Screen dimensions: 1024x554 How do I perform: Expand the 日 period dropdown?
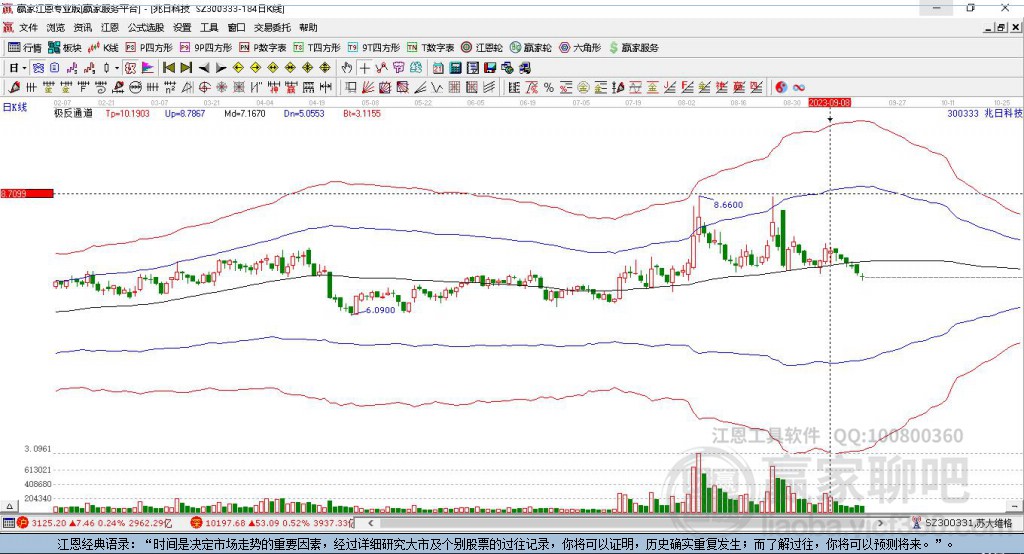click(24, 68)
